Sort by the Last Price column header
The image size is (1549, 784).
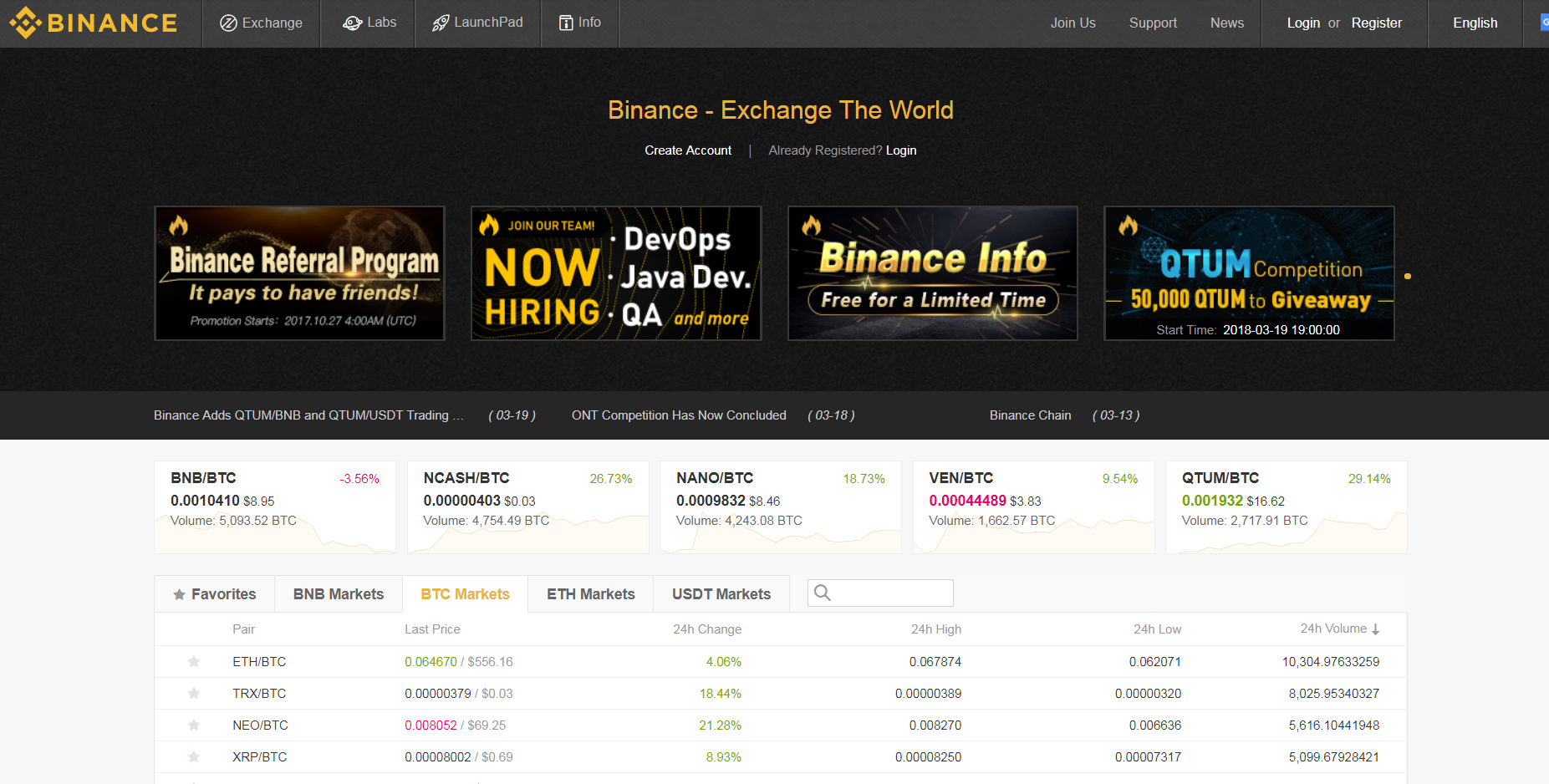pos(432,629)
